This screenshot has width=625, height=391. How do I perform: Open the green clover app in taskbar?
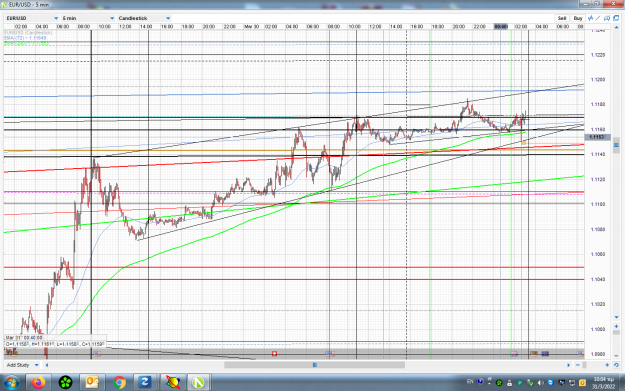point(65,383)
